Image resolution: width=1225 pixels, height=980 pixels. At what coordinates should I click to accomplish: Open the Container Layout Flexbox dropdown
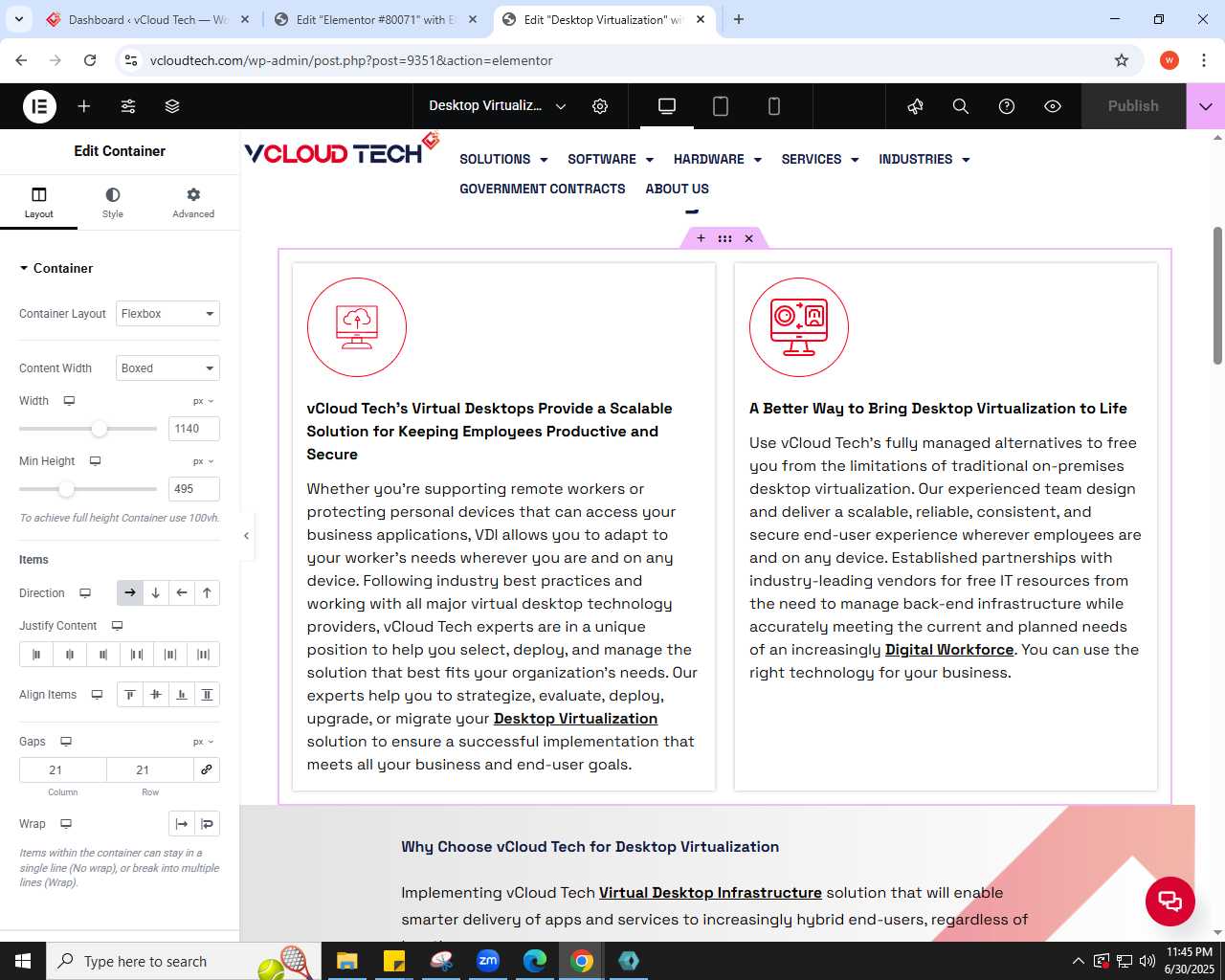click(167, 314)
